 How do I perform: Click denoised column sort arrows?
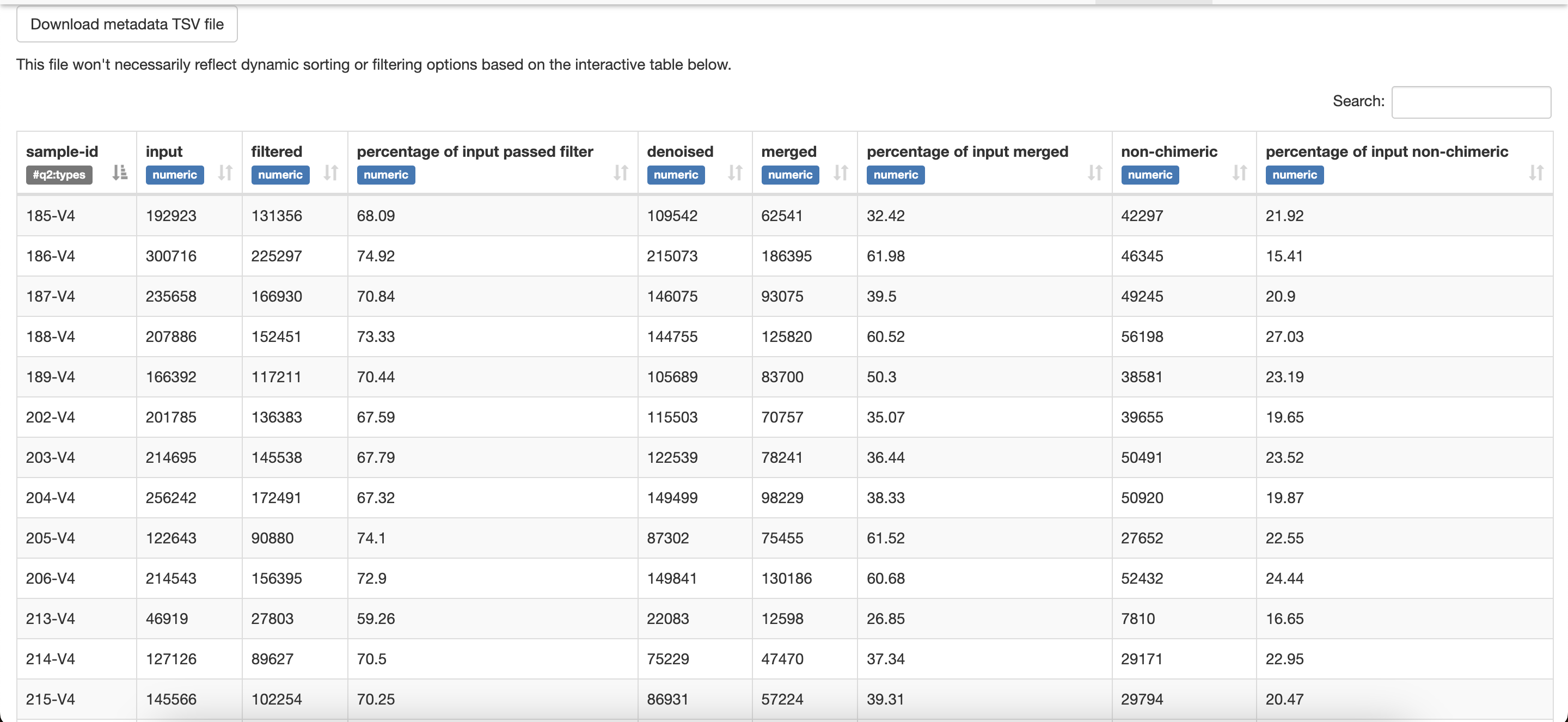click(734, 173)
